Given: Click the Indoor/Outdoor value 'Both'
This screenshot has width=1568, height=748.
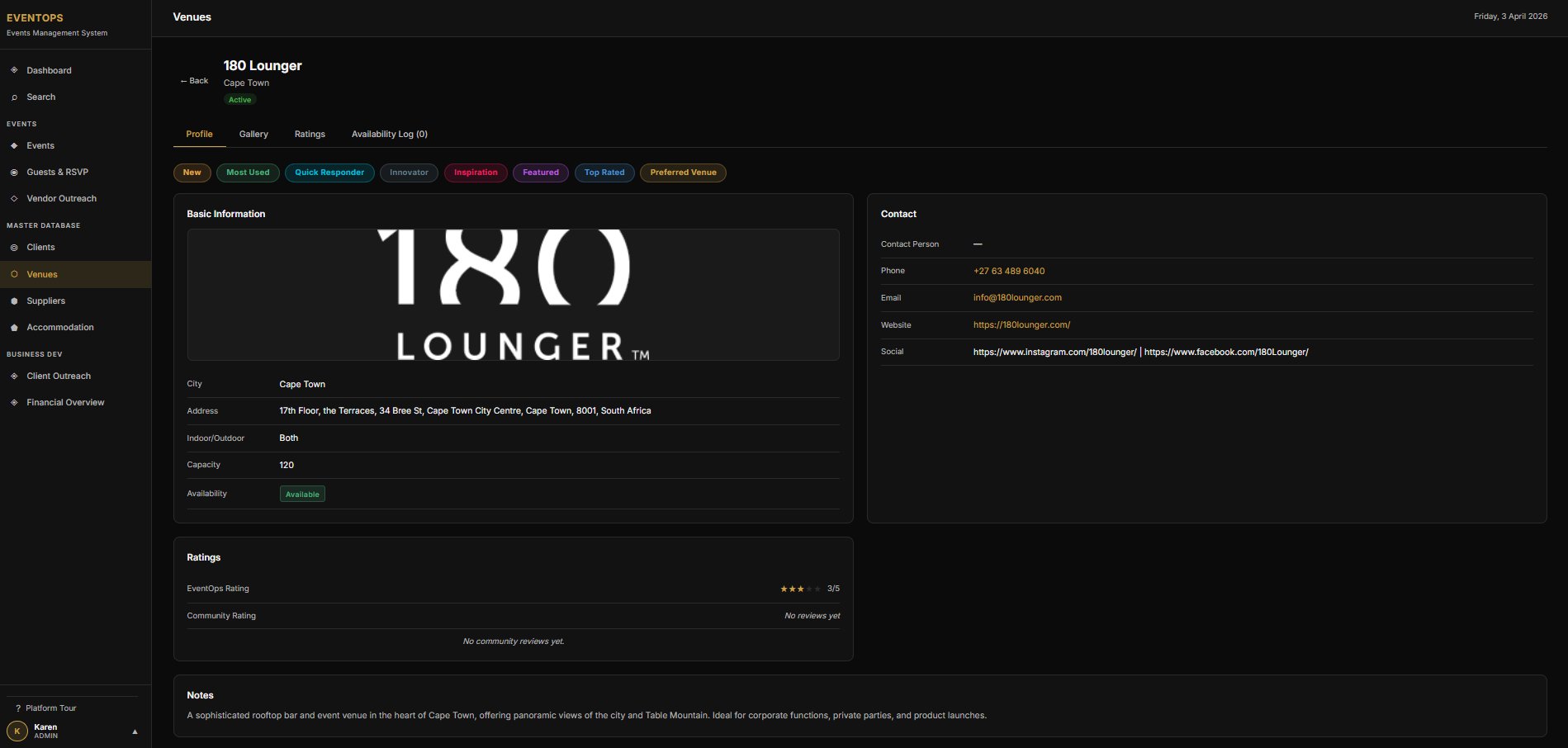Looking at the screenshot, I should pos(288,438).
